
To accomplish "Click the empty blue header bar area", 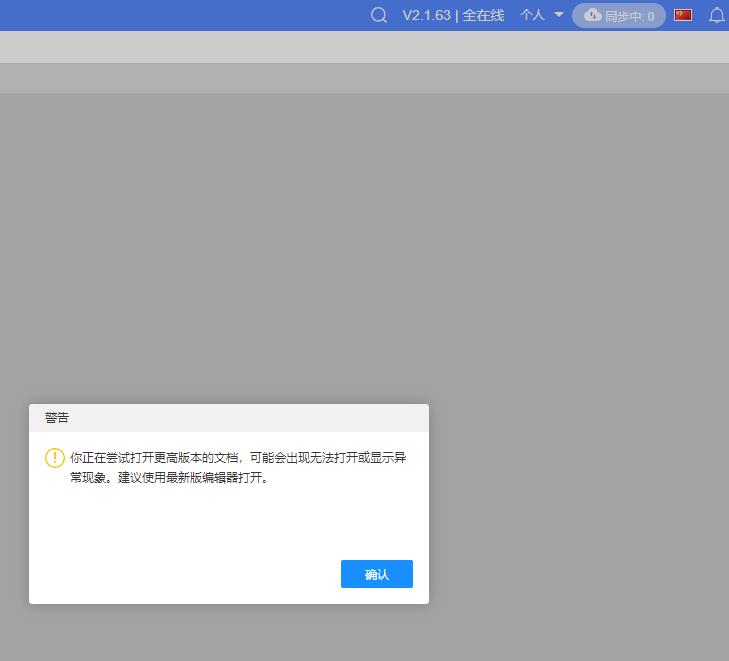I will [180, 15].
